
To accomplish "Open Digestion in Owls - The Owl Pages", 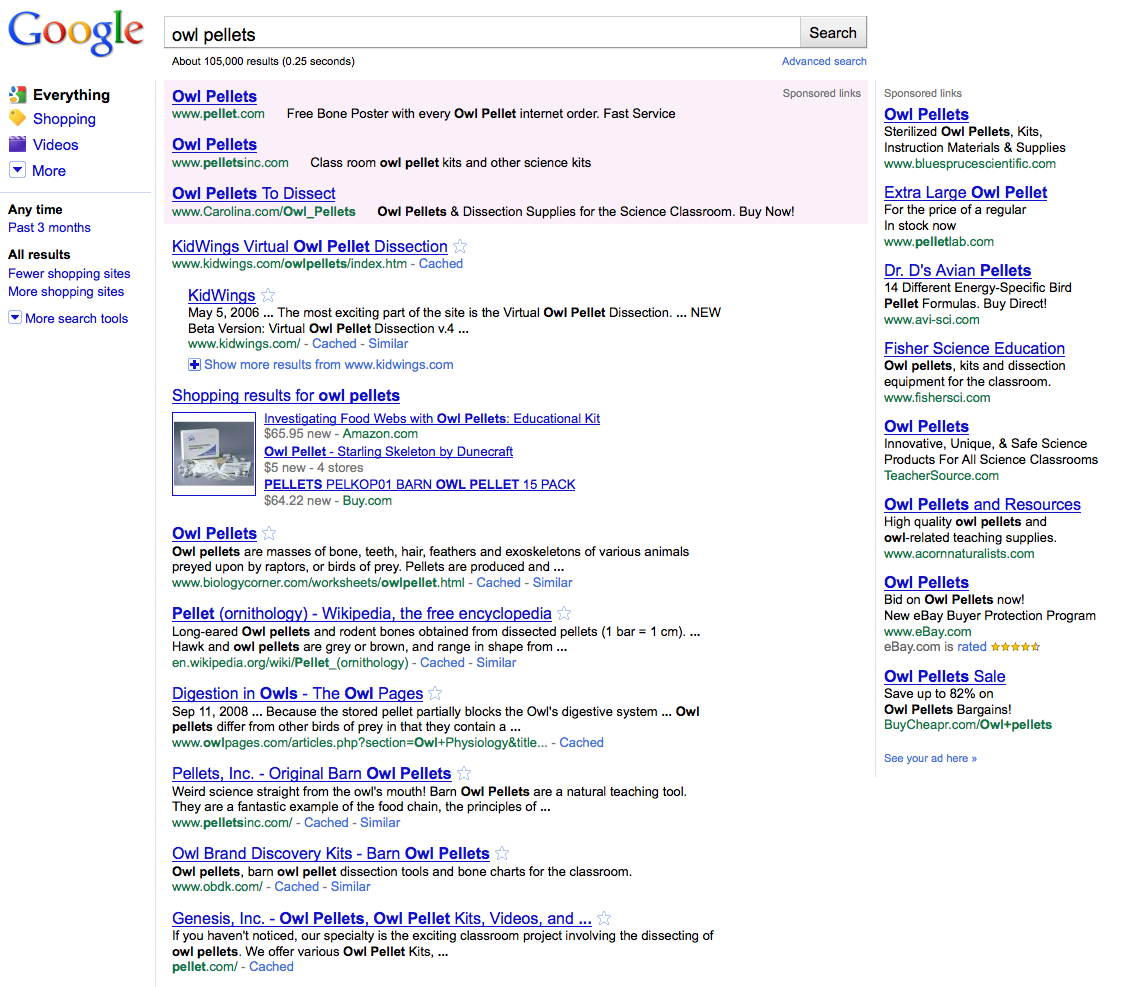I will tap(297, 693).
